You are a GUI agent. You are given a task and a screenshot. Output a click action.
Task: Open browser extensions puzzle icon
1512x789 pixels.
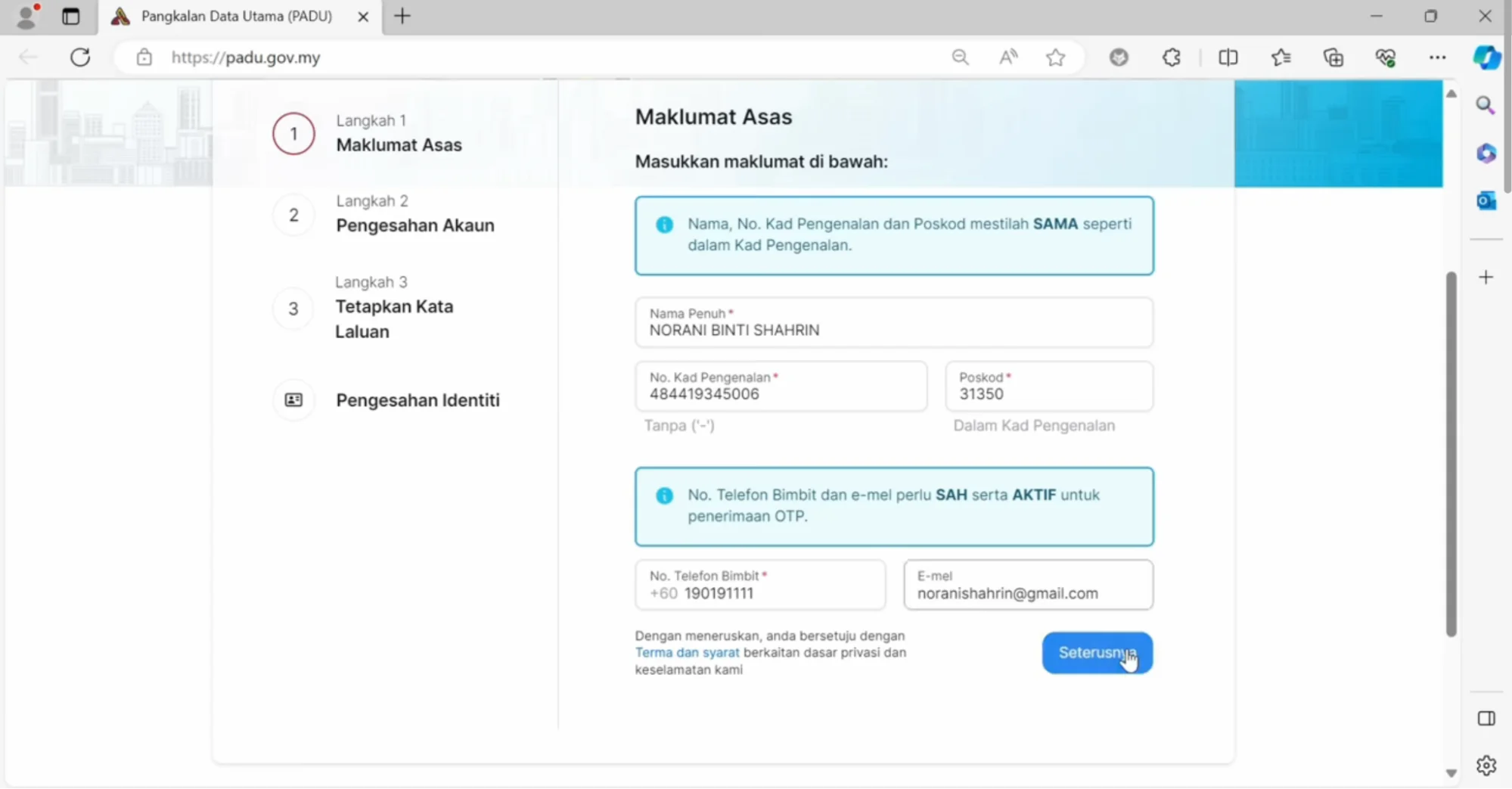pyautogui.click(x=1172, y=57)
